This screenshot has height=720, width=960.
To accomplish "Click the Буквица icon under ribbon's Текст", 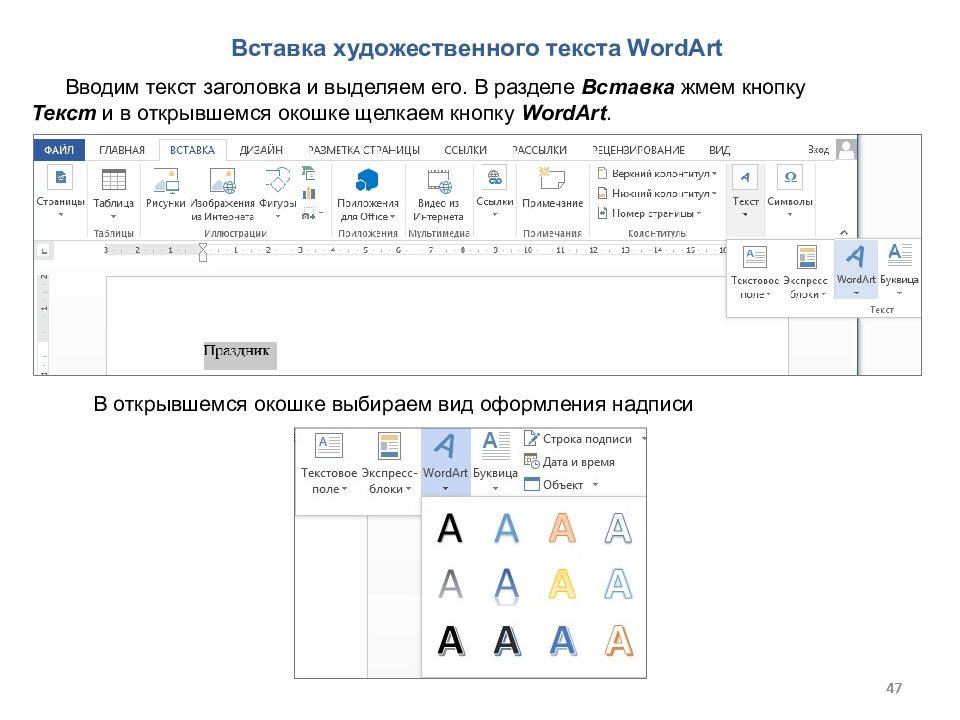I will tap(899, 269).
